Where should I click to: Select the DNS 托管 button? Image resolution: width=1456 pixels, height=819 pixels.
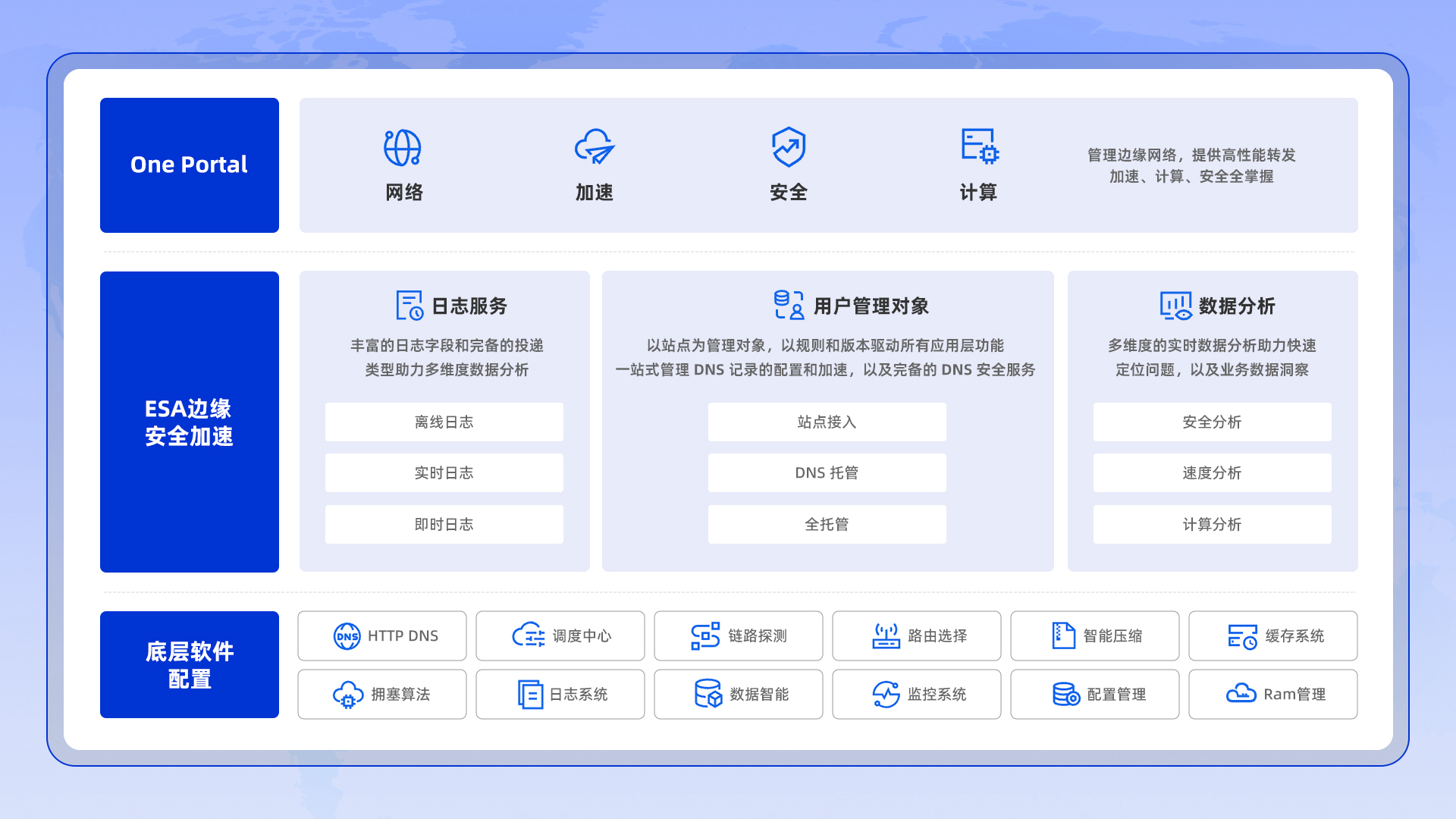click(x=826, y=472)
